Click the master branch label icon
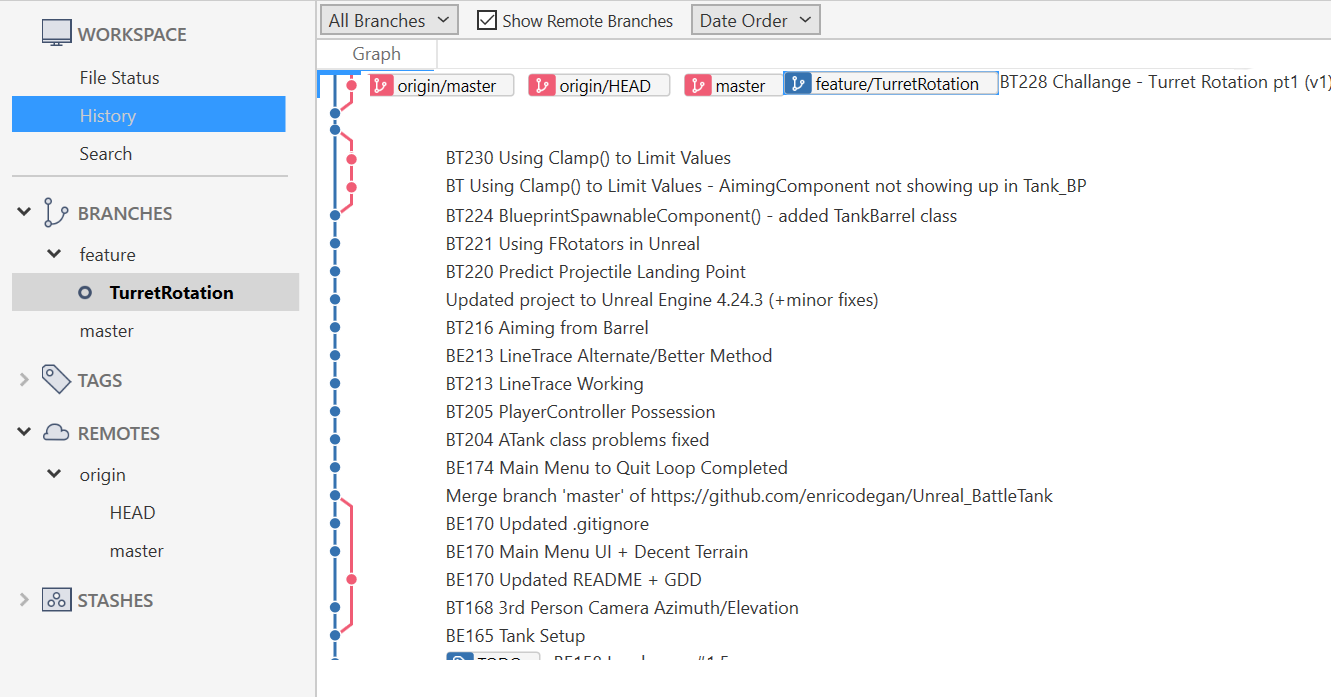 [x=698, y=86]
